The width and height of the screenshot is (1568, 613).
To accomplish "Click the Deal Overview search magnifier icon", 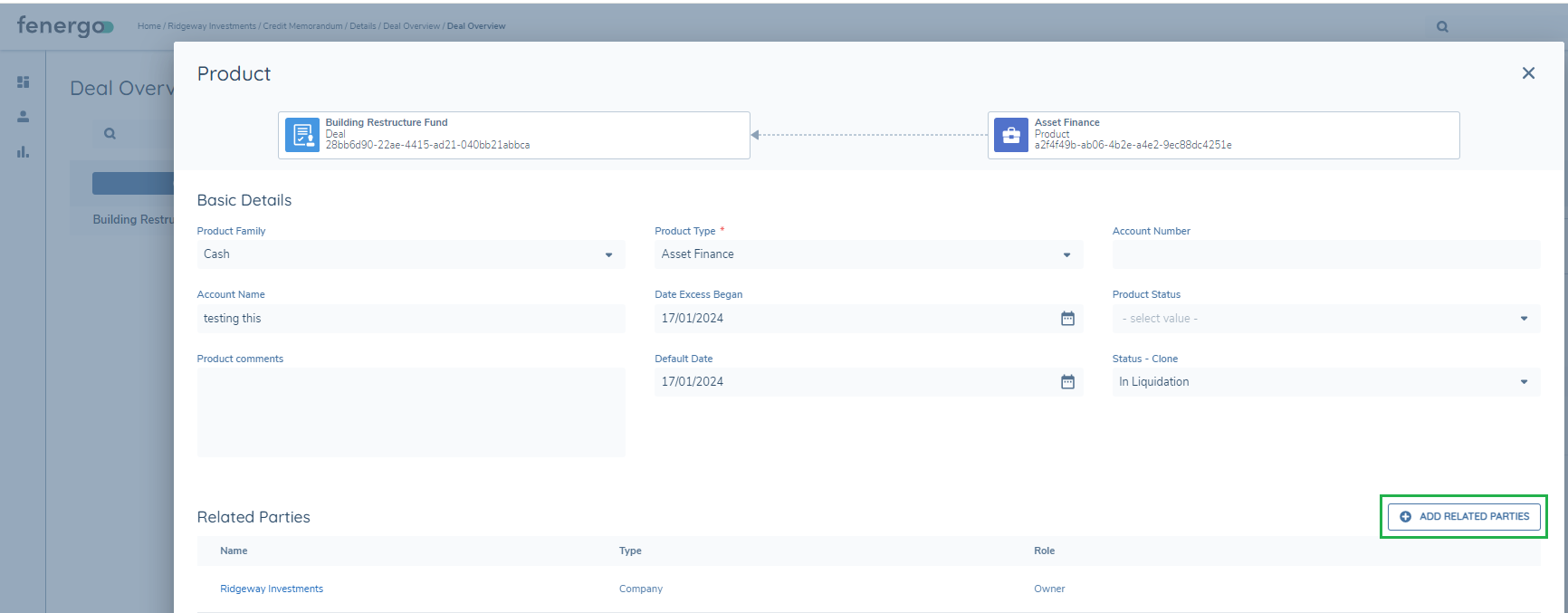I will coord(110,134).
